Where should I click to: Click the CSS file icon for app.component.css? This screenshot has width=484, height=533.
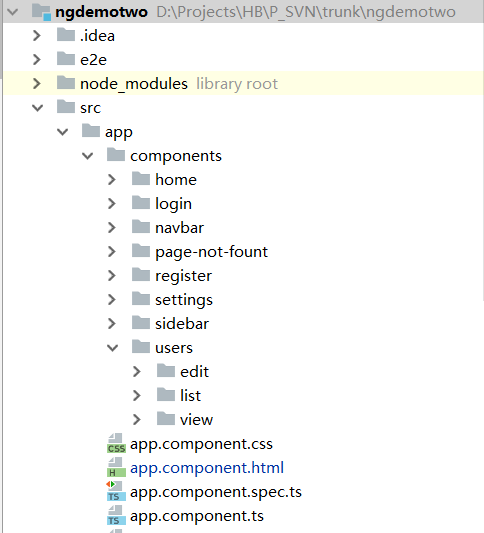[x=116, y=444]
